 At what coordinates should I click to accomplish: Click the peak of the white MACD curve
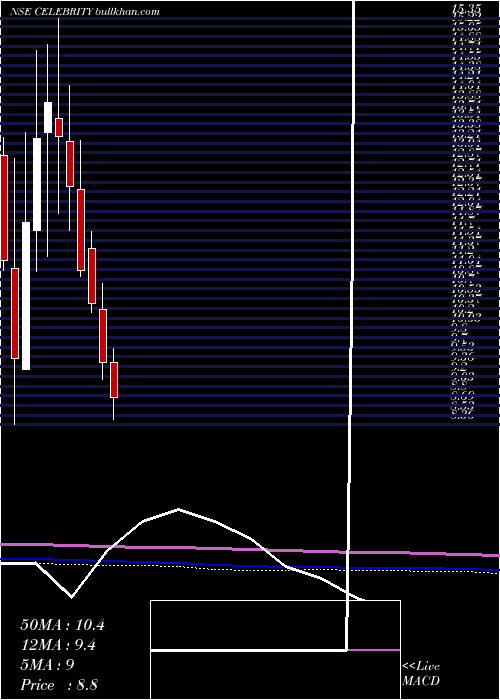(179, 509)
